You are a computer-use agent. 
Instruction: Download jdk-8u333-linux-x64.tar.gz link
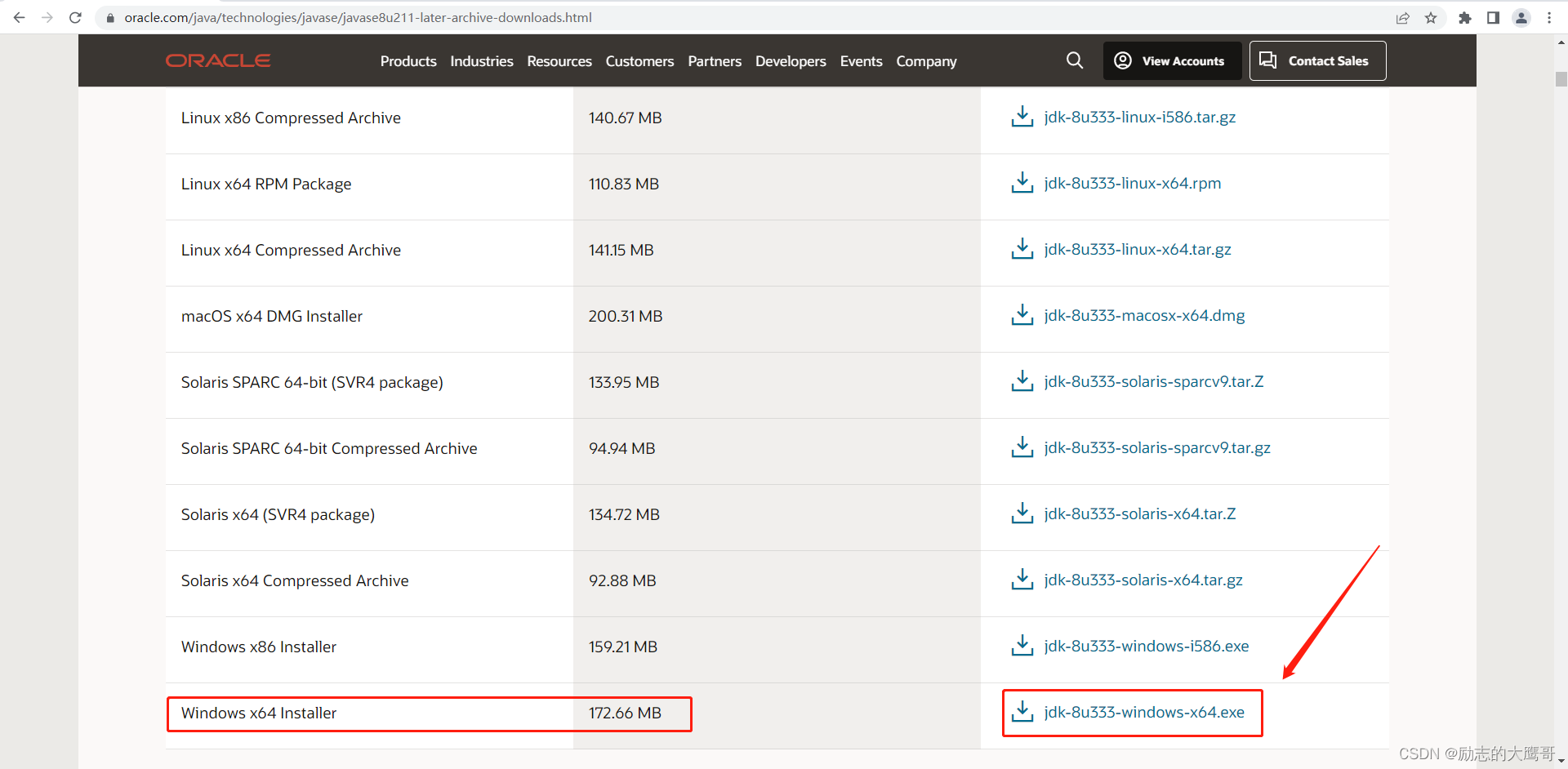point(1138,249)
